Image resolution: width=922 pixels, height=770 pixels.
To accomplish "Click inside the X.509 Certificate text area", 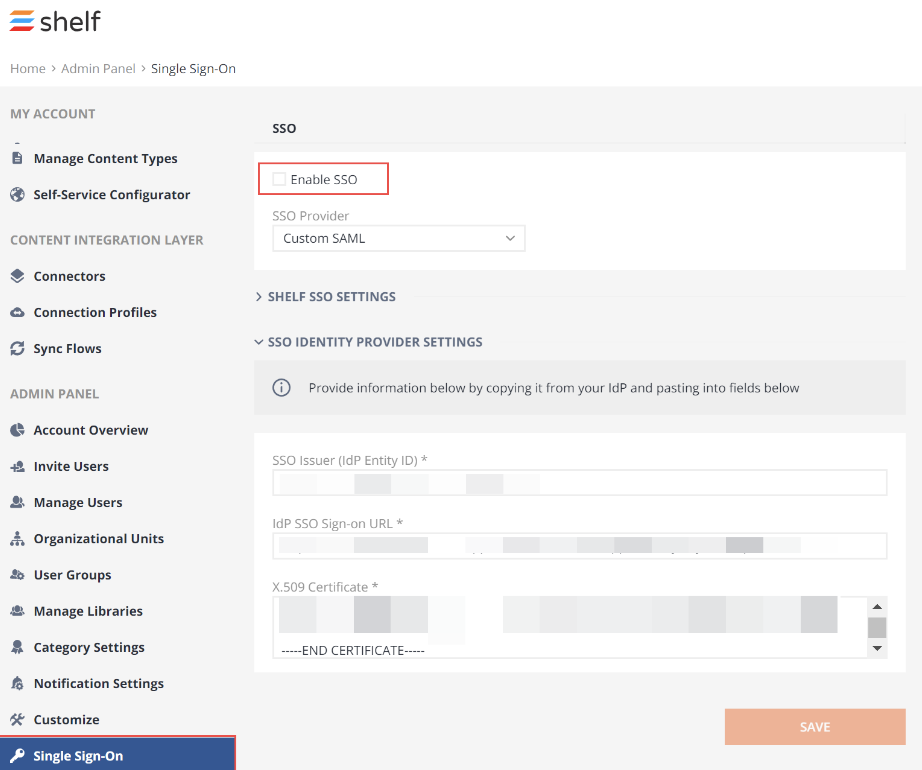I will (570, 627).
